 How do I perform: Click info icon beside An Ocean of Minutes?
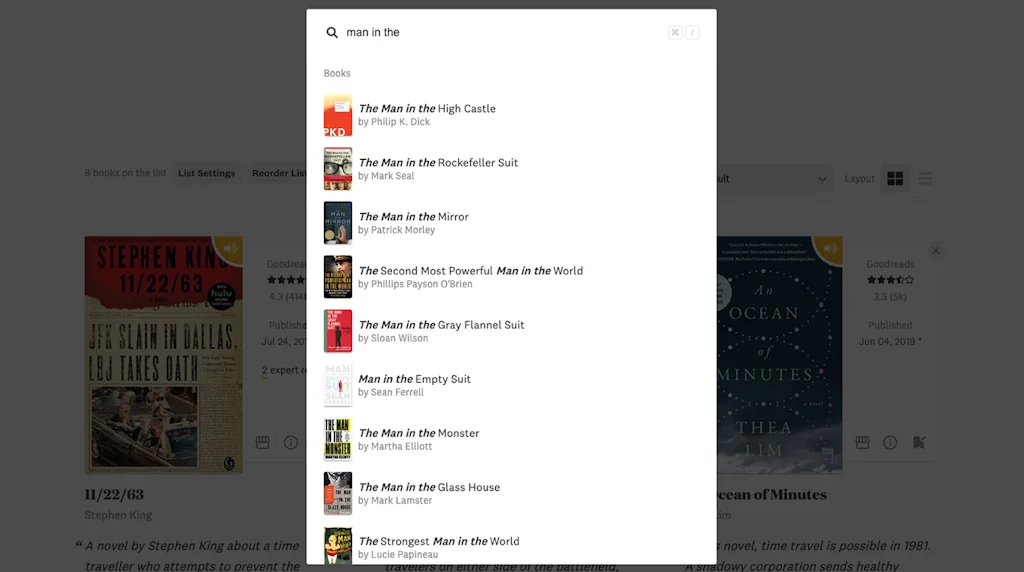[890, 443]
